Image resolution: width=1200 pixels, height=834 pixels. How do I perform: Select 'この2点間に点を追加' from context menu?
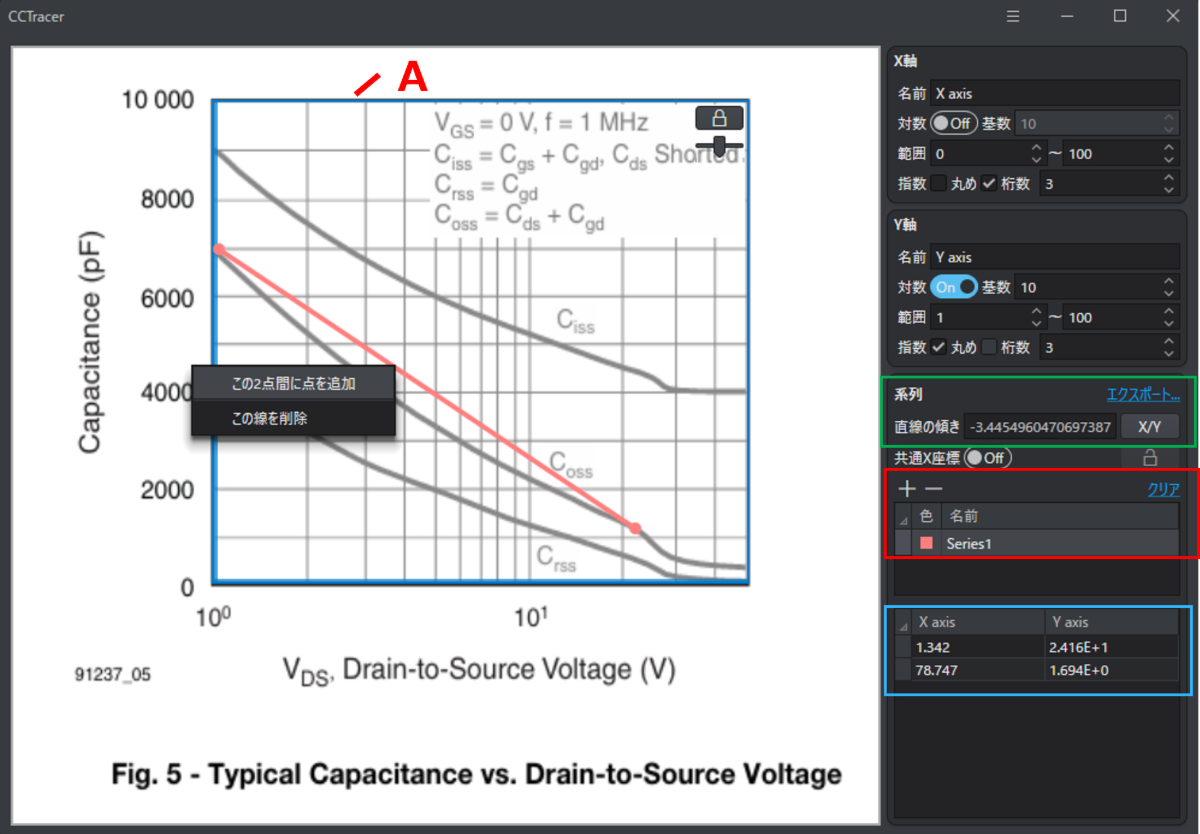pyautogui.click(x=293, y=383)
